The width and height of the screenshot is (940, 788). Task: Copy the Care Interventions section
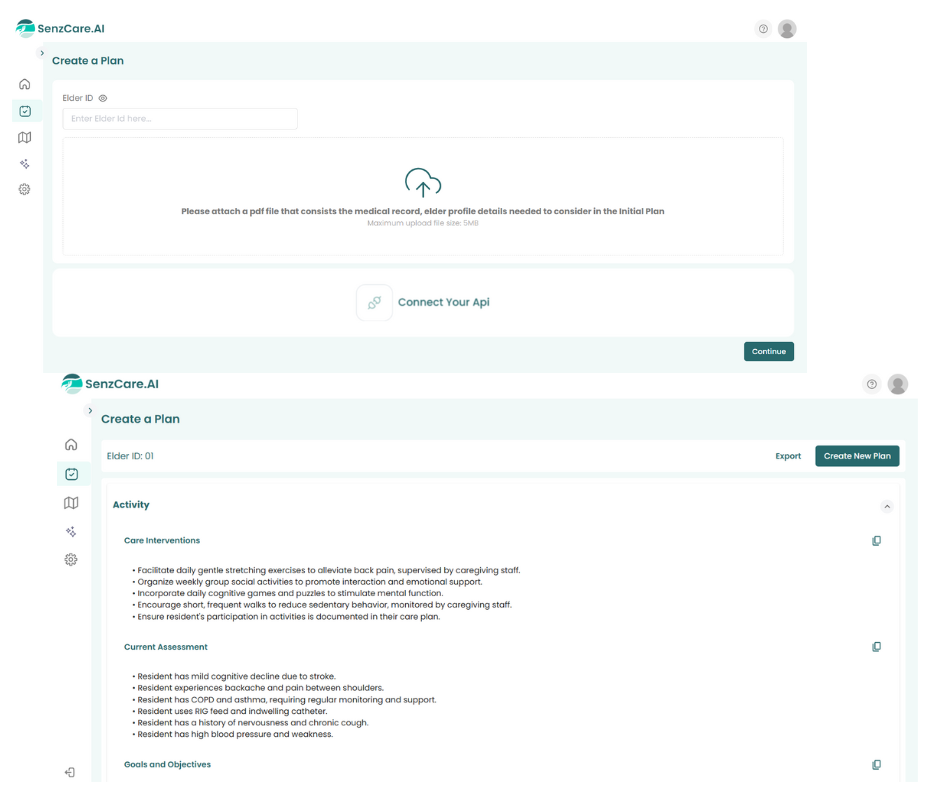tap(876, 541)
